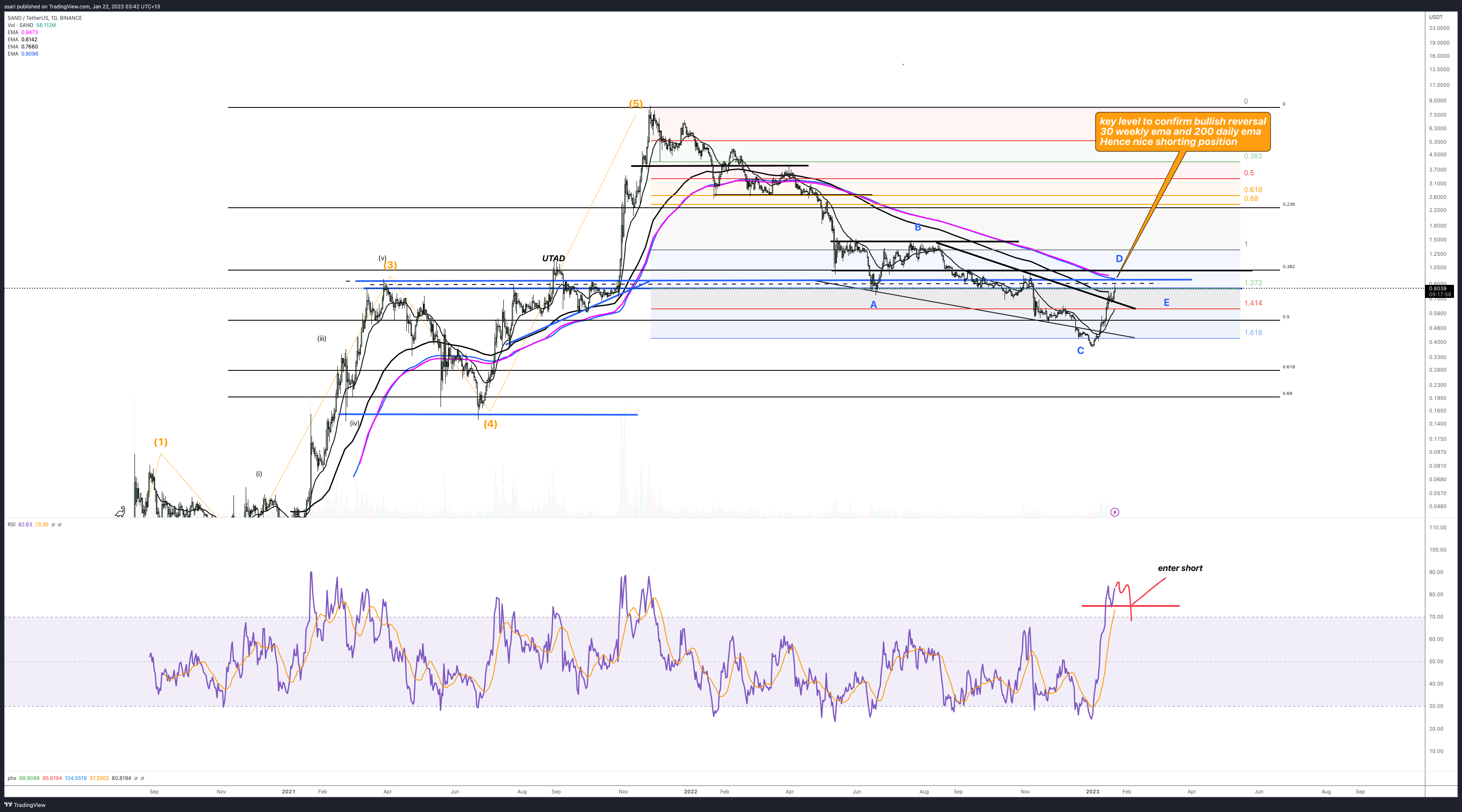Select the EMA 0.7660 legend entry
Viewport: 1462px width, 812px height.
pyautogui.click(x=23, y=46)
